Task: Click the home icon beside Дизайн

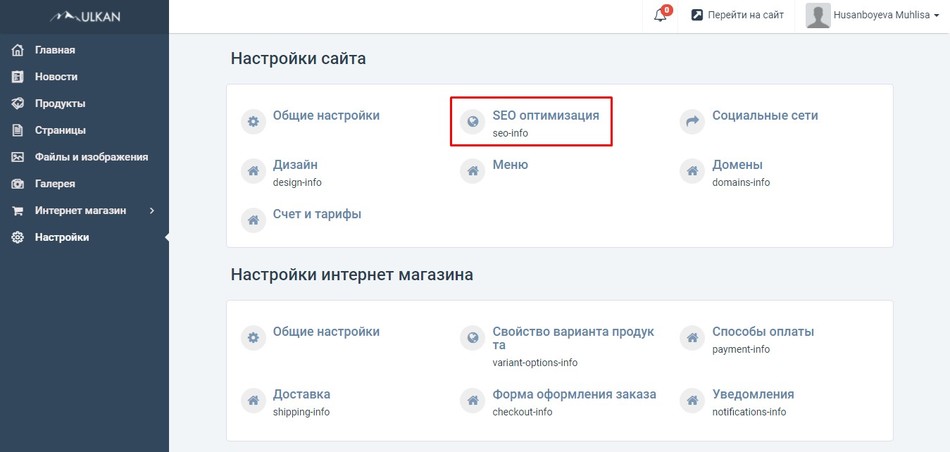Action: 254,171
